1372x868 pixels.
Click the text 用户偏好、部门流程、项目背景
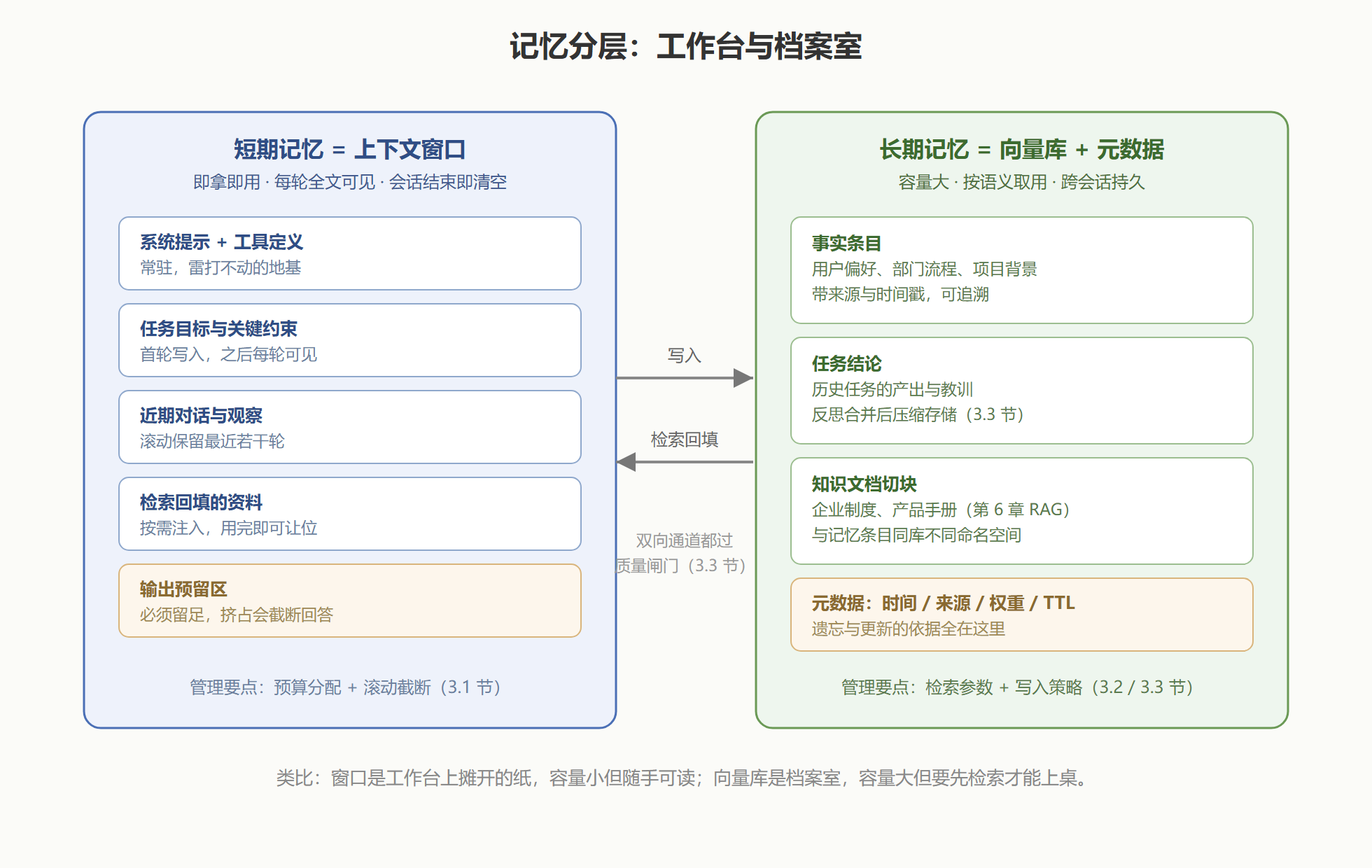[924, 269]
